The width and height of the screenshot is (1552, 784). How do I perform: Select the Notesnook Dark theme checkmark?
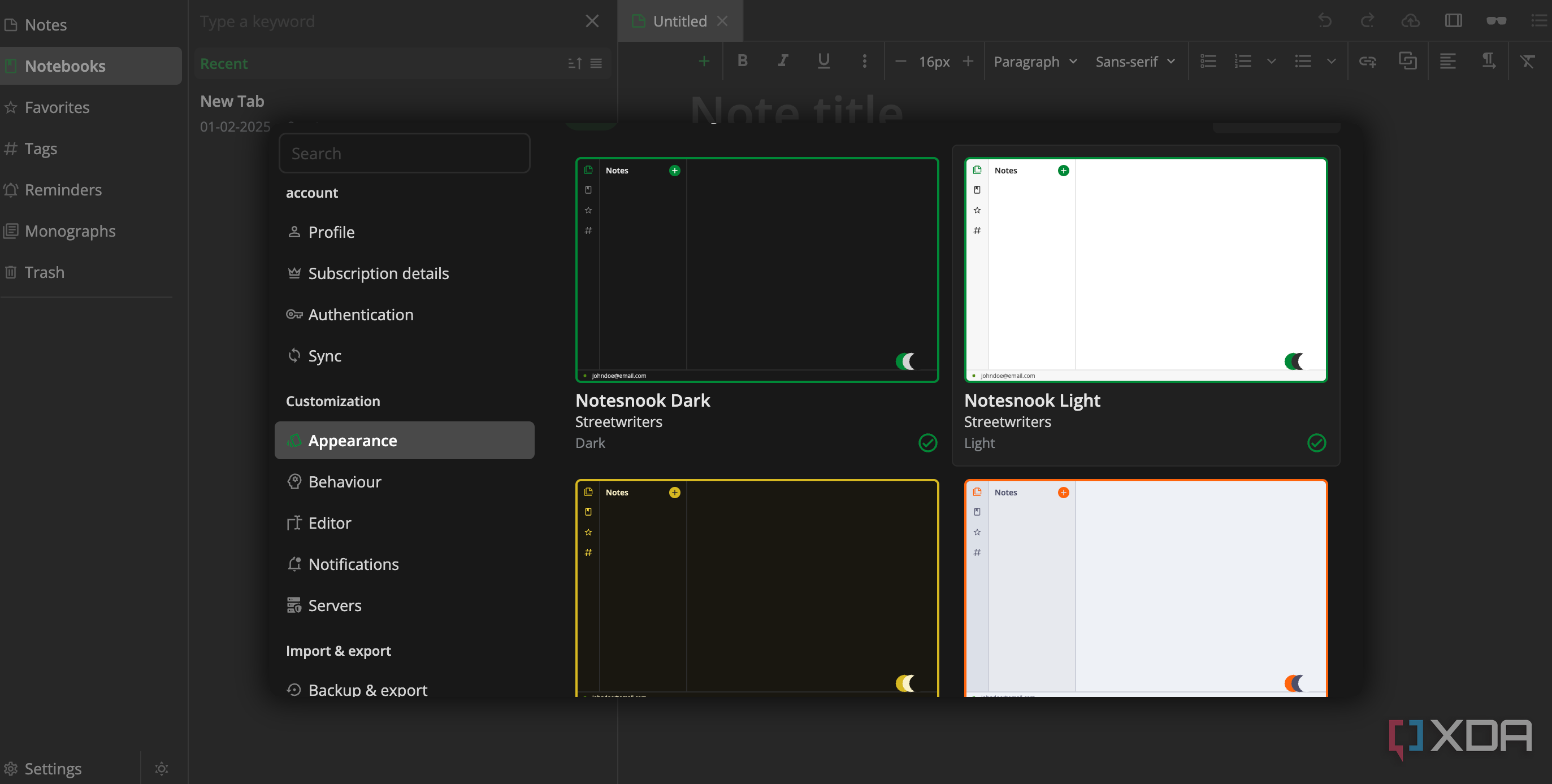click(x=928, y=443)
